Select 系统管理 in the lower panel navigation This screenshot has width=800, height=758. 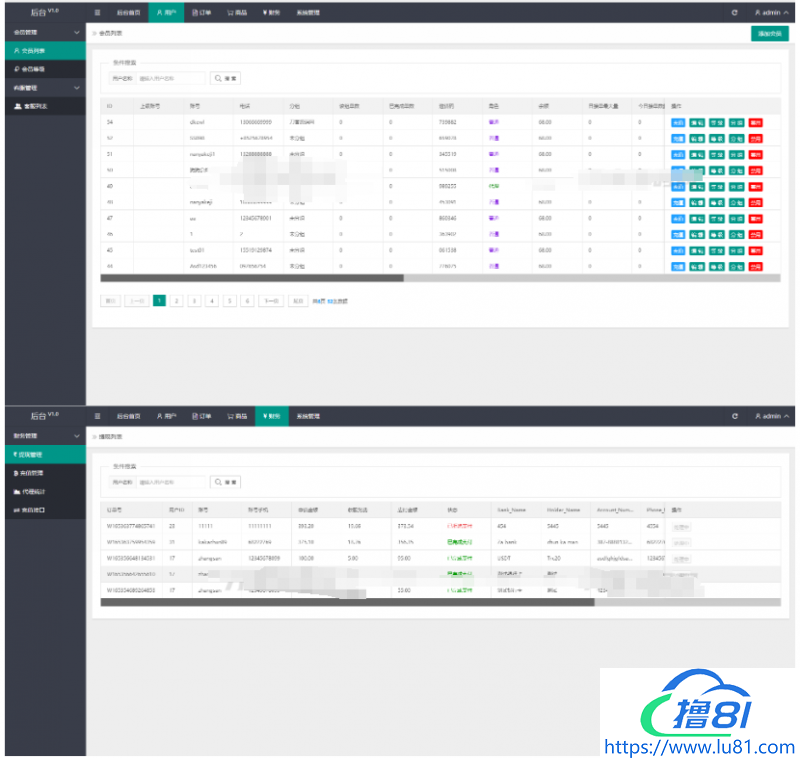(308, 416)
